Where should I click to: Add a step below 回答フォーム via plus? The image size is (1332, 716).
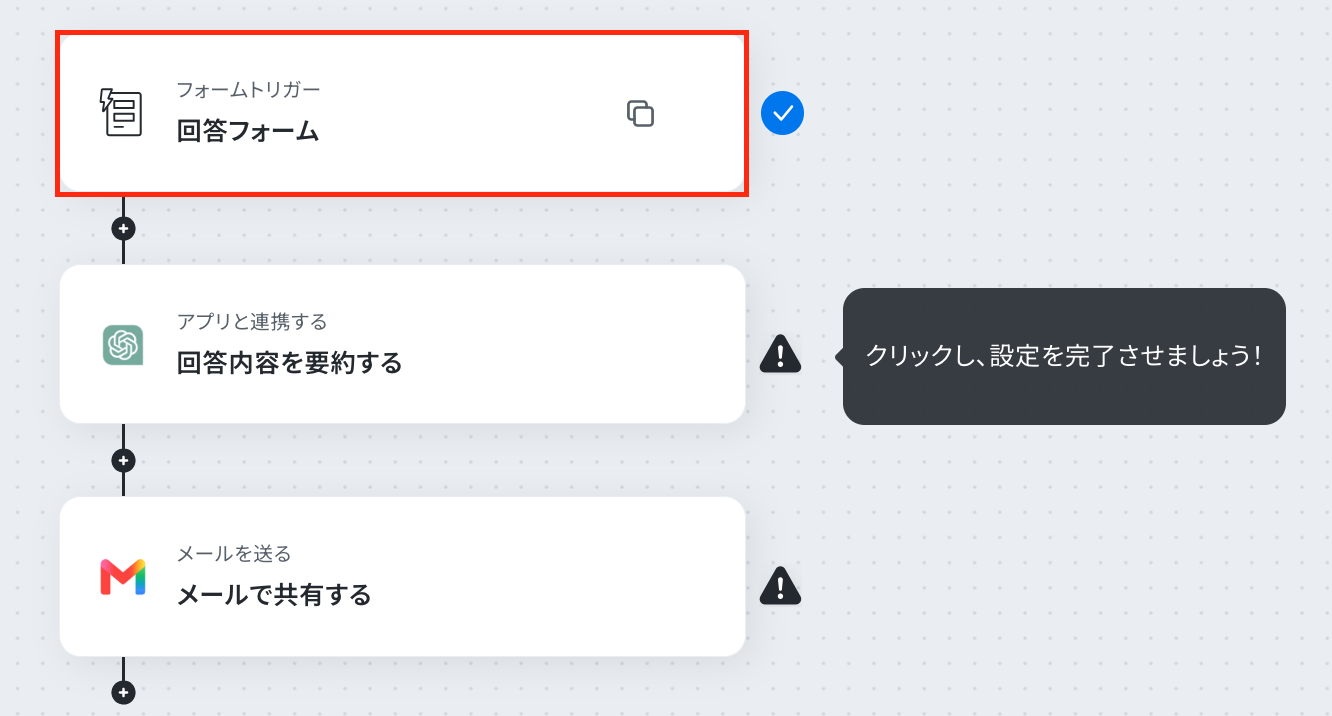click(123, 229)
